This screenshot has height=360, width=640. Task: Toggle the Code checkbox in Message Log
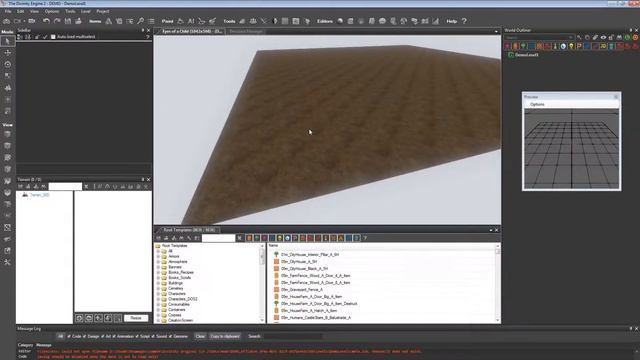[69, 336]
